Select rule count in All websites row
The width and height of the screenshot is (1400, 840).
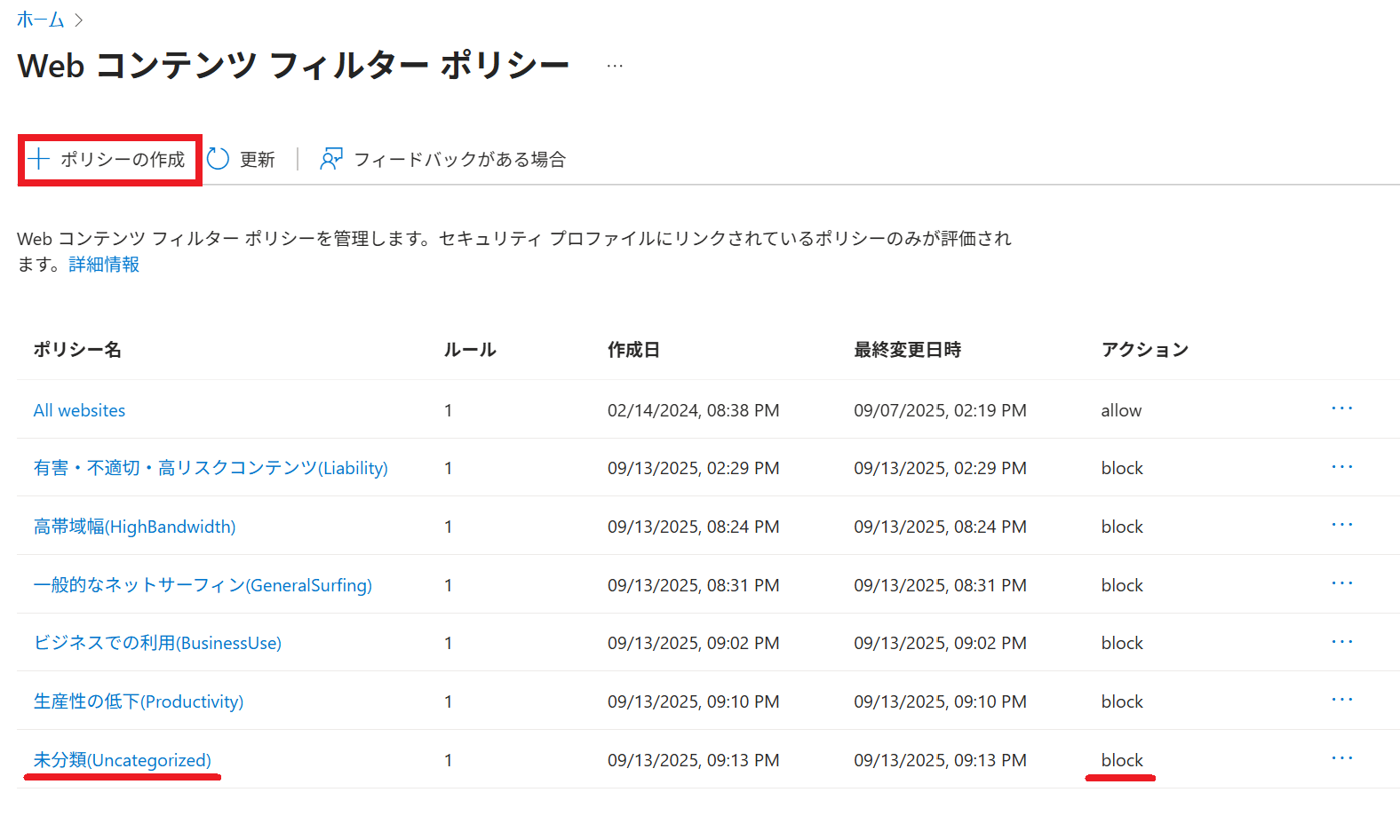[x=449, y=410]
